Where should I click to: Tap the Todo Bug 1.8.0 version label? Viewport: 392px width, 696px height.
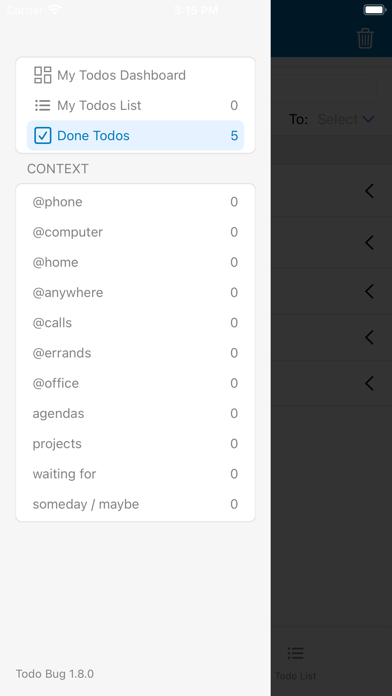click(x=55, y=673)
